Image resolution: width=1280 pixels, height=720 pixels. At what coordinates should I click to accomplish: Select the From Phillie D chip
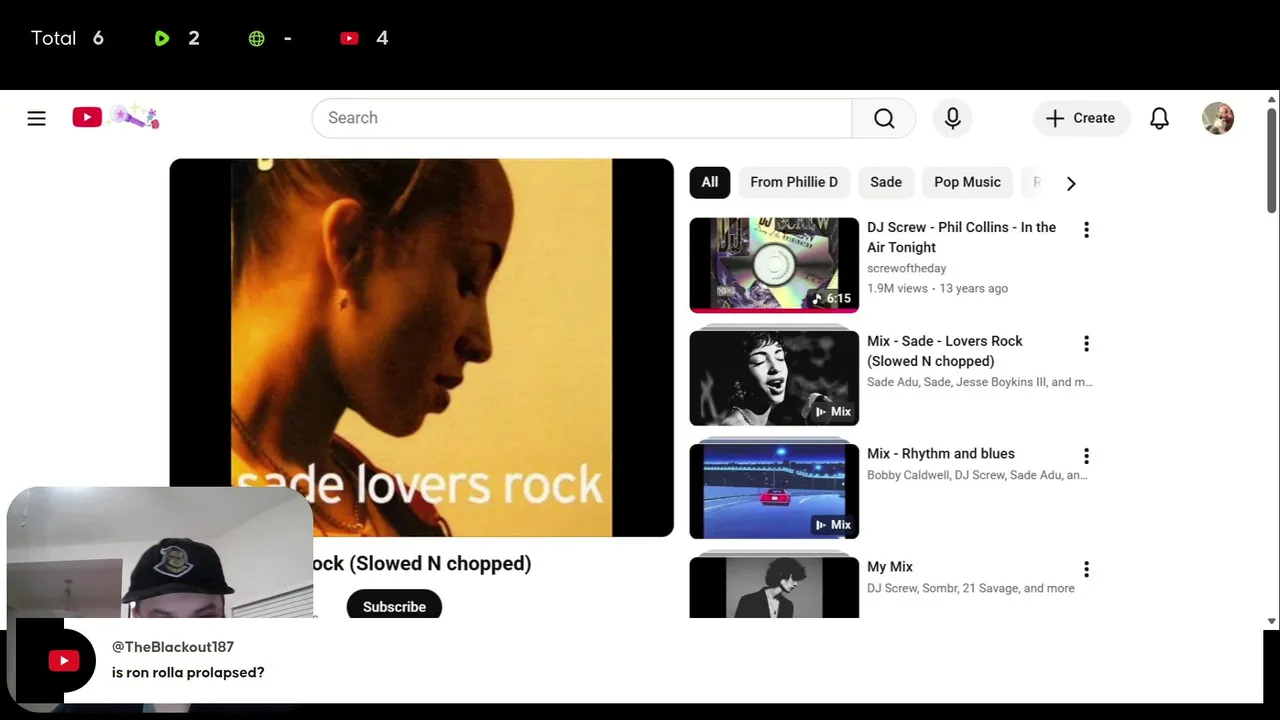(x=794, y=182)
